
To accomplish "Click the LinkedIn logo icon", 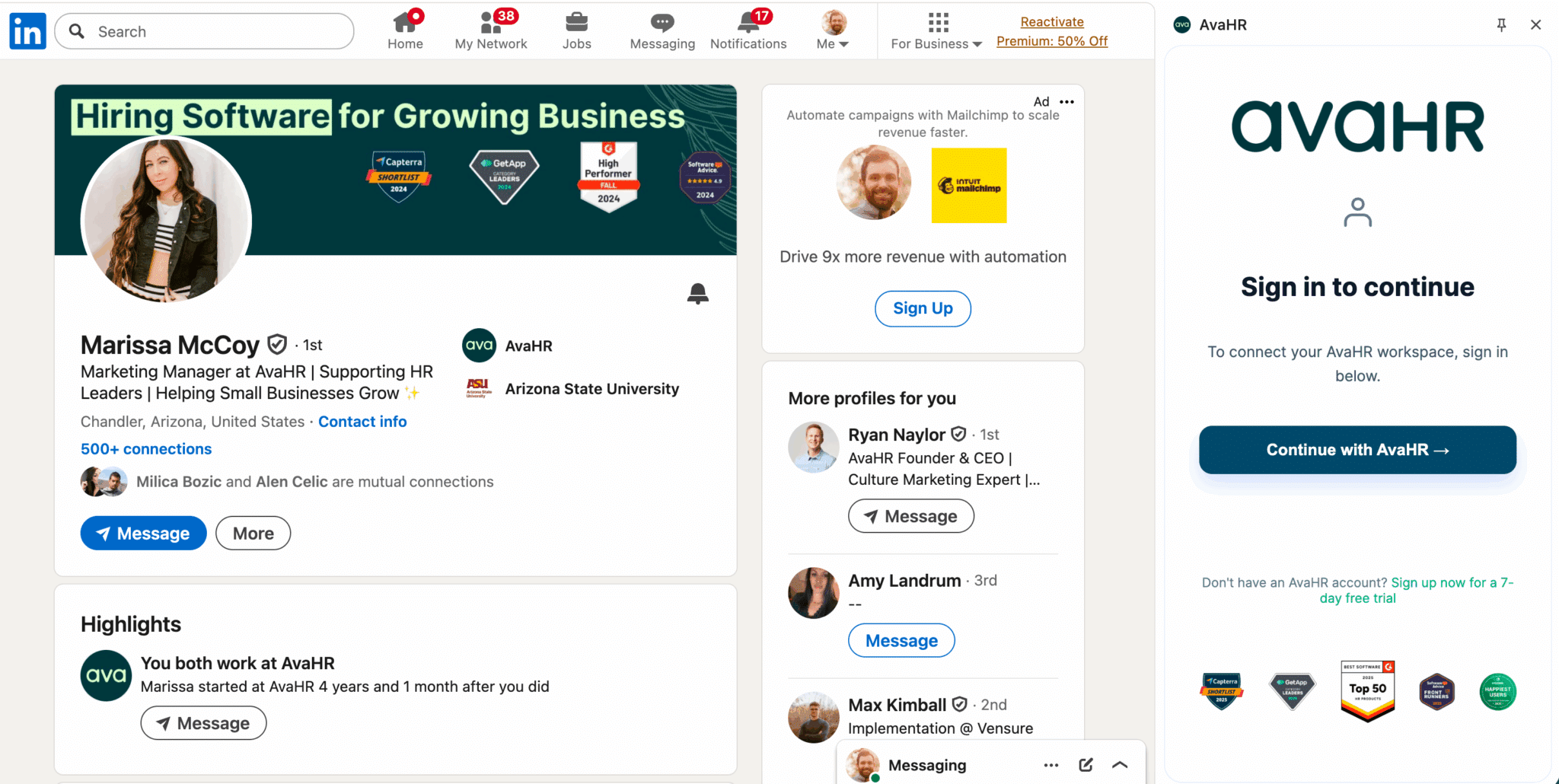I will [28, 31].
